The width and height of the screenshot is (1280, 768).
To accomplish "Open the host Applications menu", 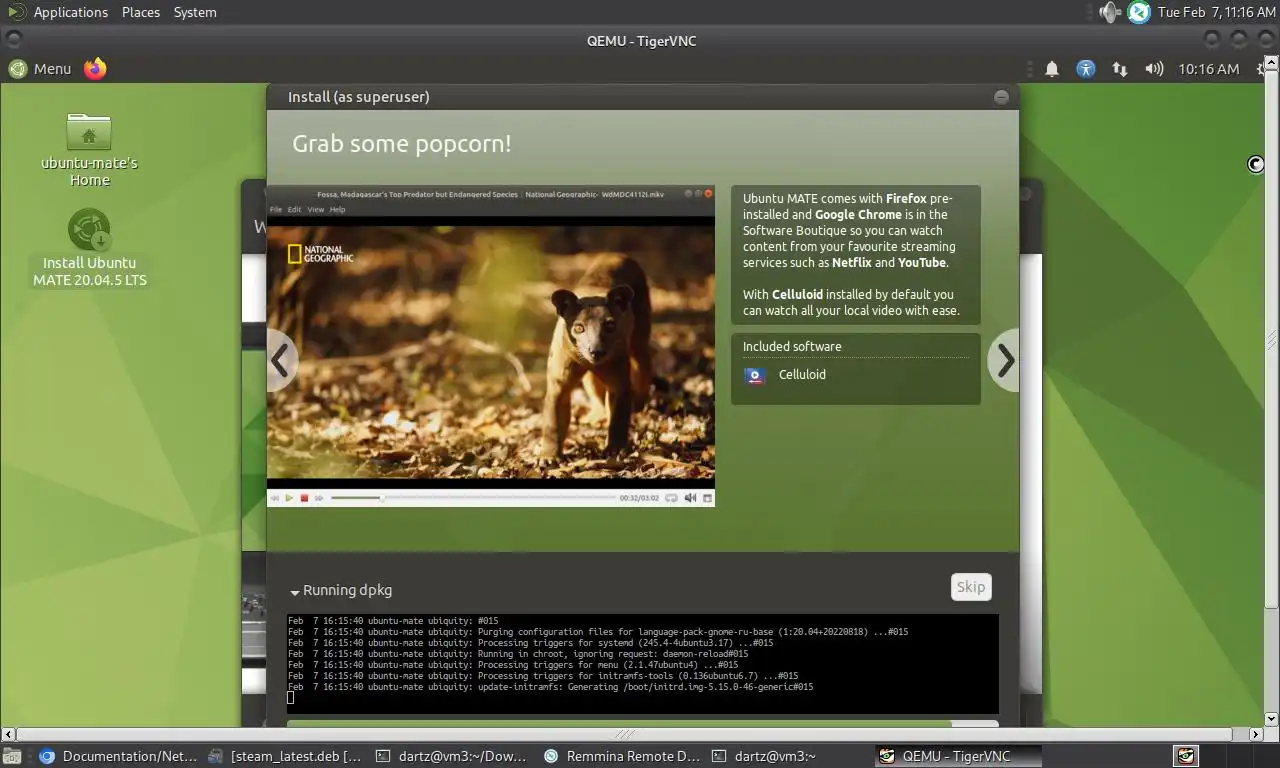I will point(70,12).
